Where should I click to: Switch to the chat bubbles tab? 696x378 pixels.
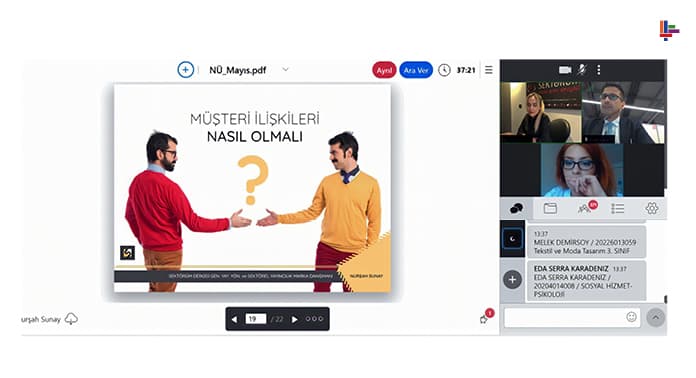point(516,208)
